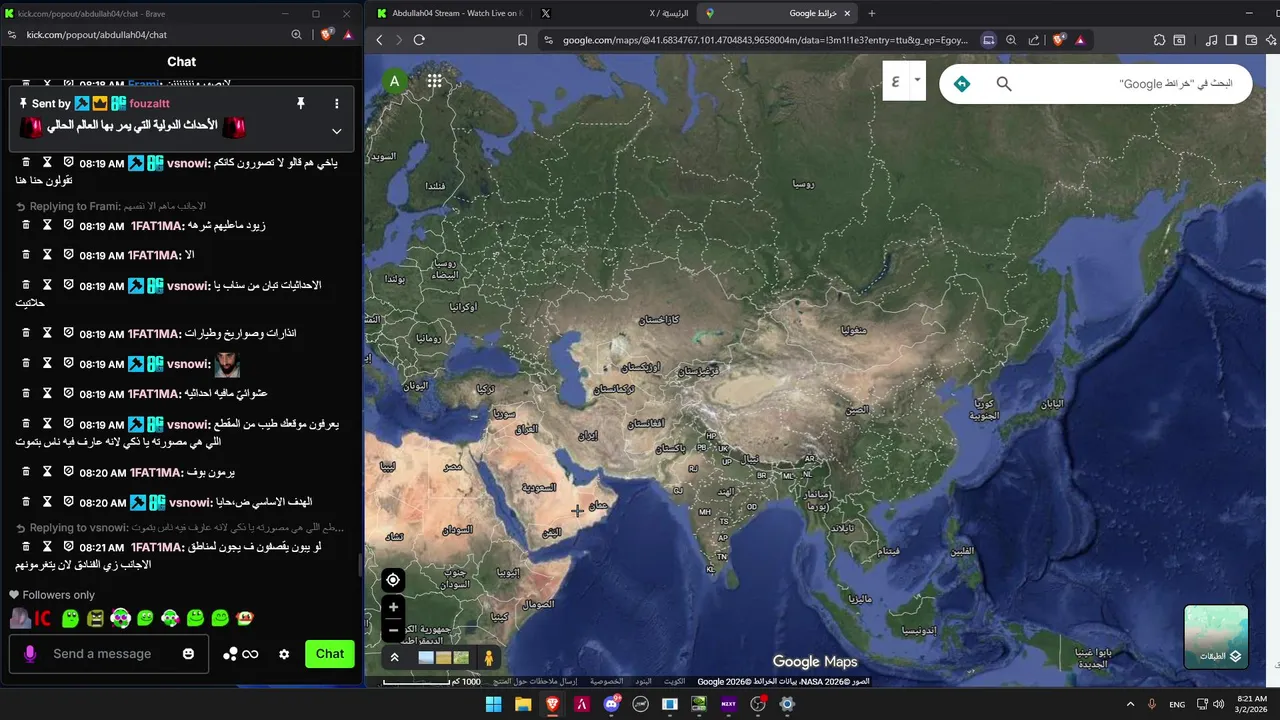Open the Terms link in Maps footer
The height and width of the screenshot is (720, 1280).
tap(644, 681)
